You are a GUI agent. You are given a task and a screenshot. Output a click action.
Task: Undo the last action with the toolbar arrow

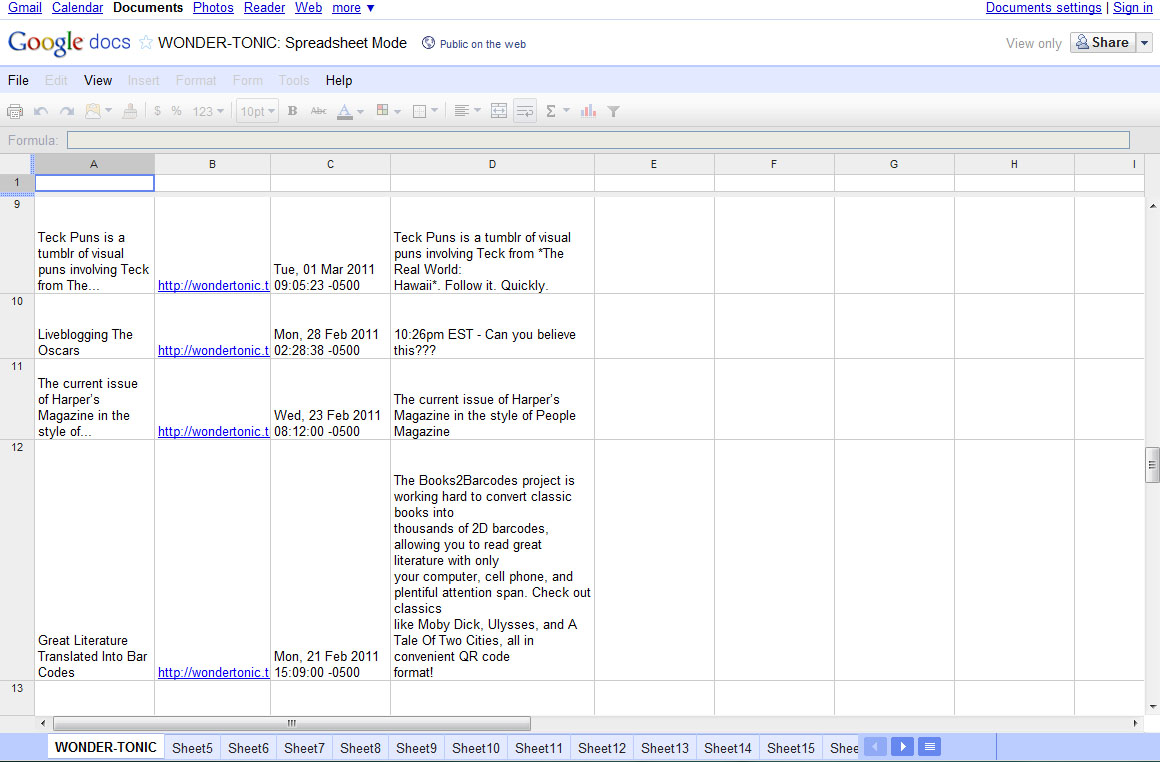tap(41, 111)
